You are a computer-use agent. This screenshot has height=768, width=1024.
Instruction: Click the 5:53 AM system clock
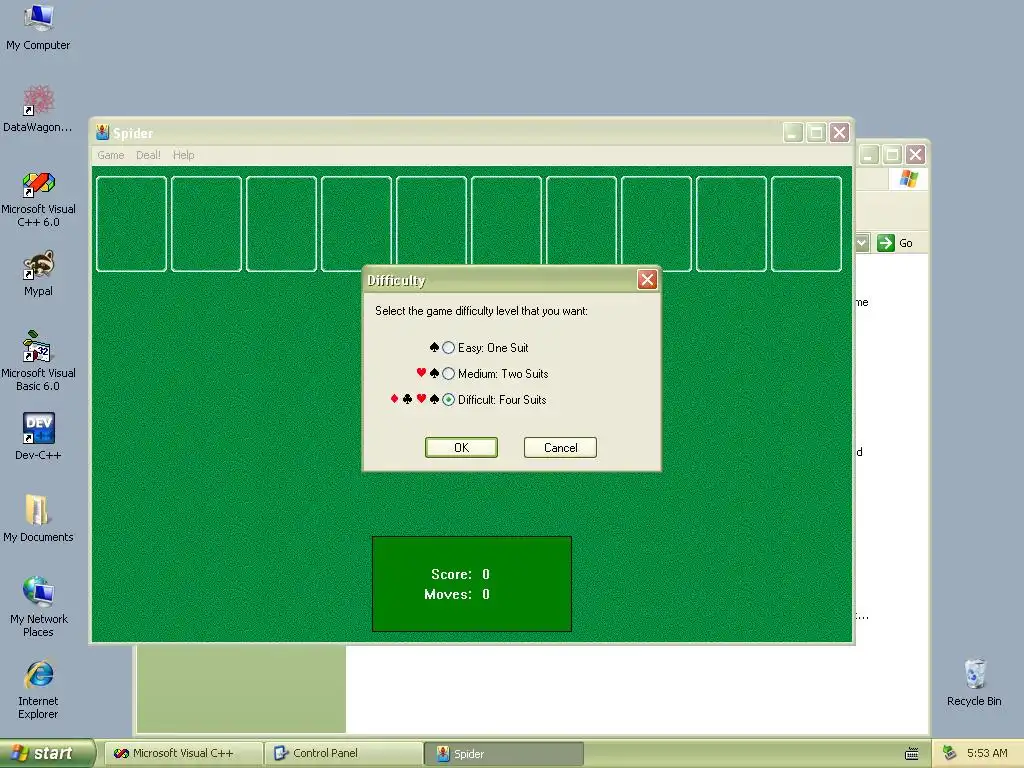(x=987, y=753)
